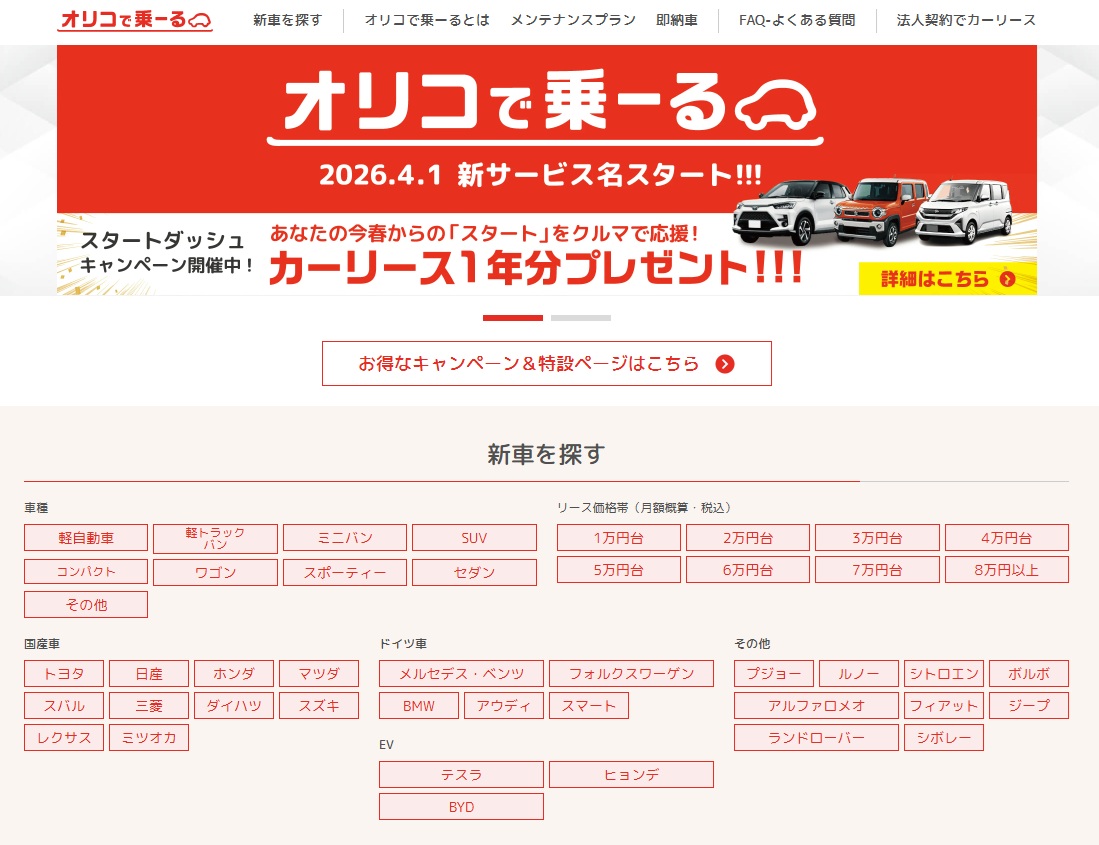Screen dimensions: 1099x845
Task: Select ルノー maker
Action: pyautogui.click(x=859, y=674)
